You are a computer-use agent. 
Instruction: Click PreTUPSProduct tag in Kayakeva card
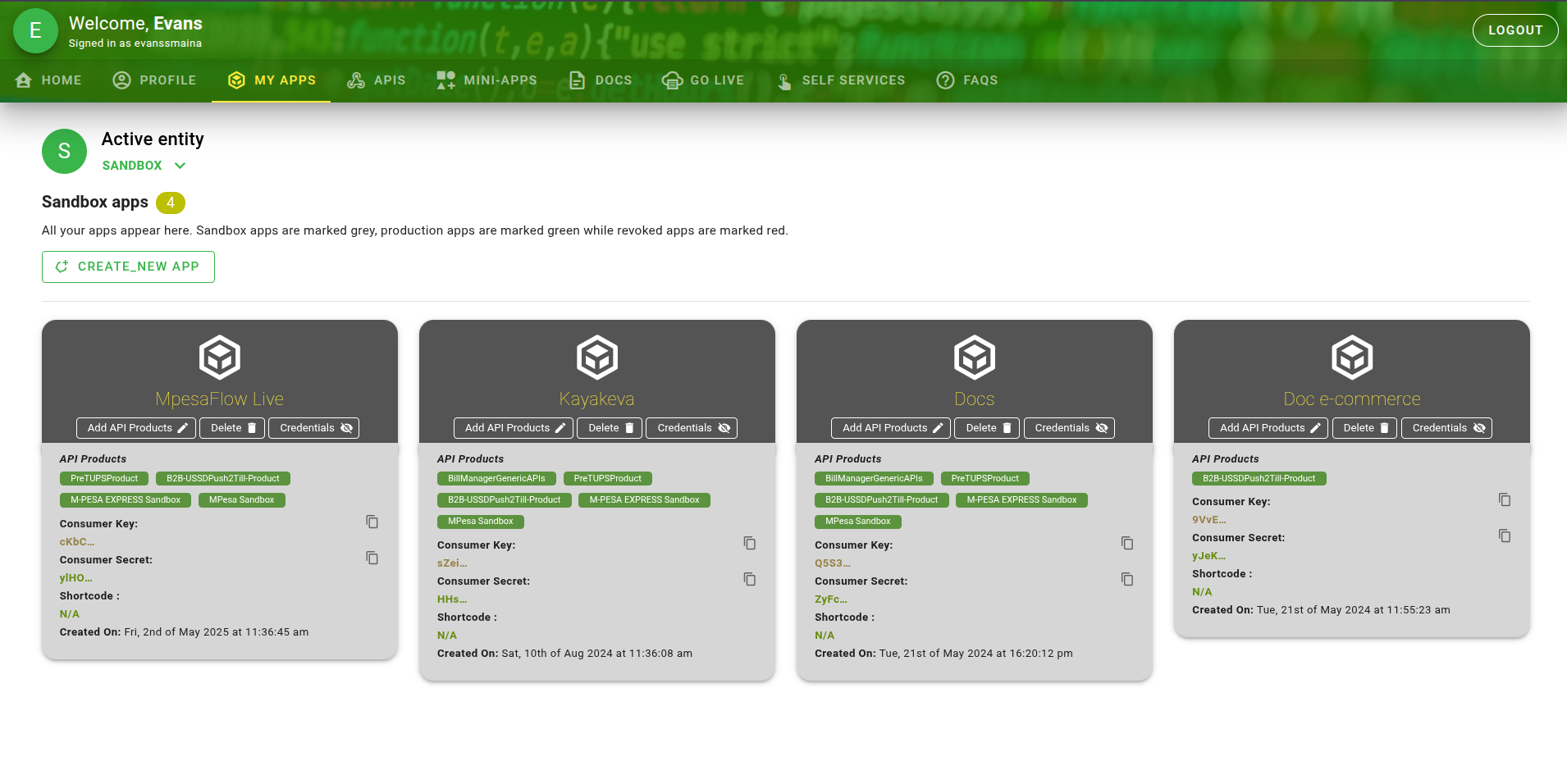(608, 479)
